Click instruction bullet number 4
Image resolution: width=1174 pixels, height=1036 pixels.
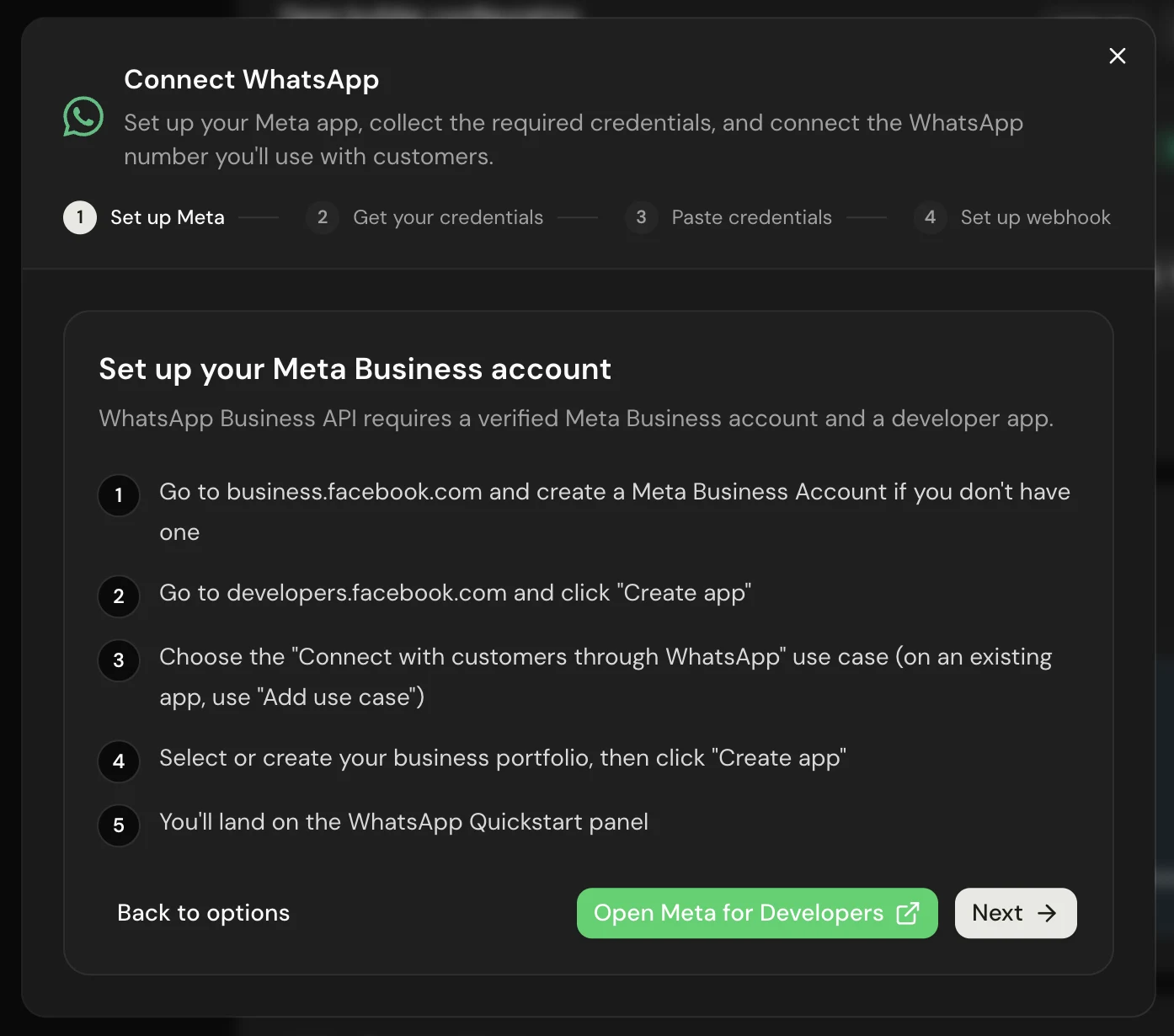tap(119, 761)
